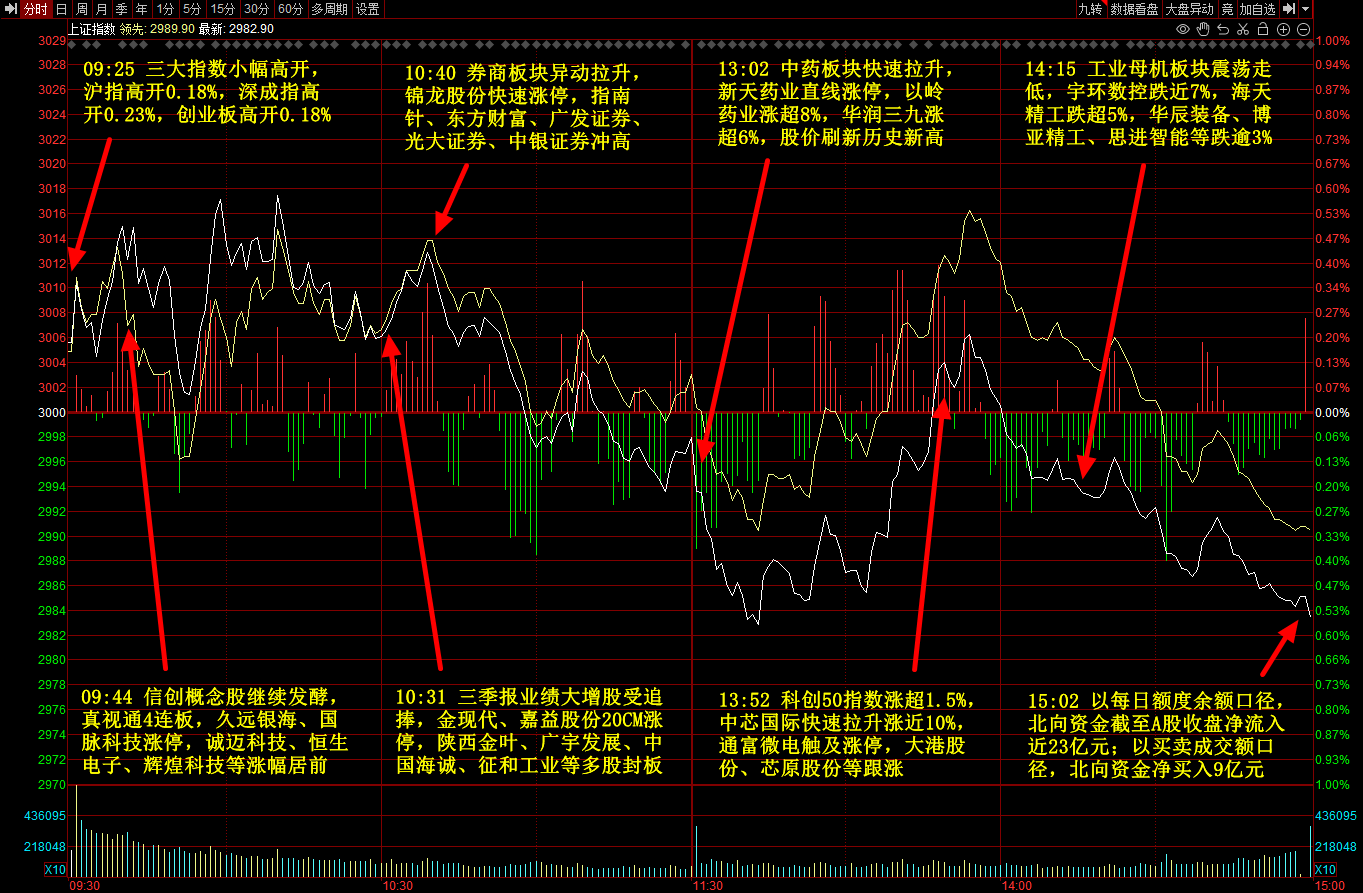Select the 60分 timeframe tab

[x=291, y=9]
